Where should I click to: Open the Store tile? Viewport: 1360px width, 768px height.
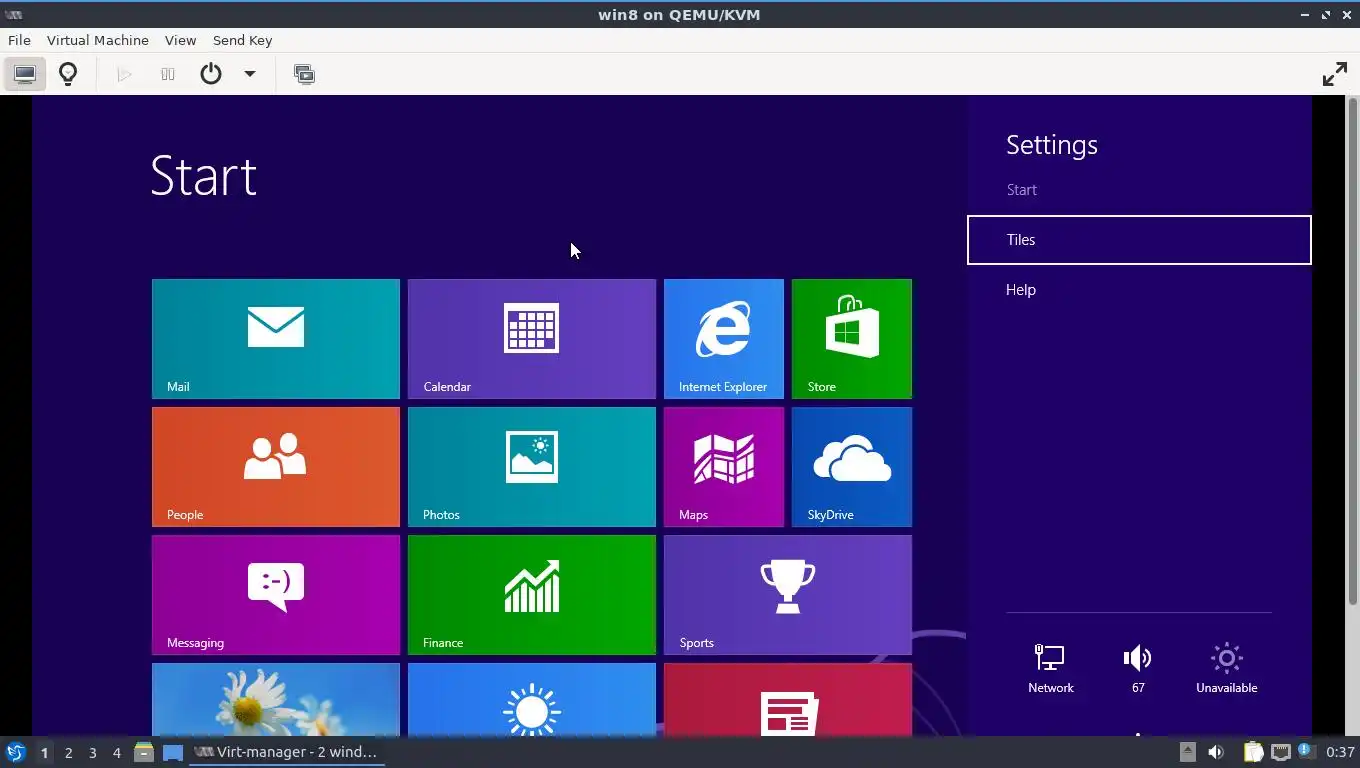click(x=852, y=339)
